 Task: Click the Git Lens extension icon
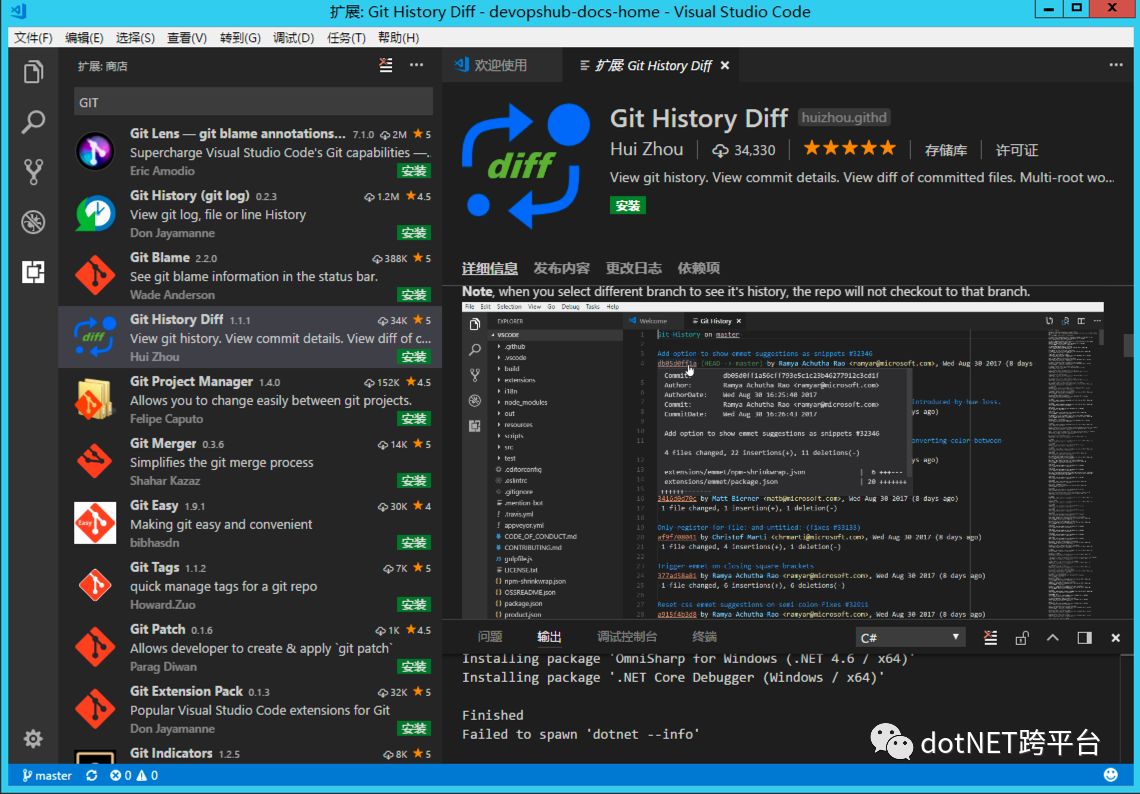95,151
